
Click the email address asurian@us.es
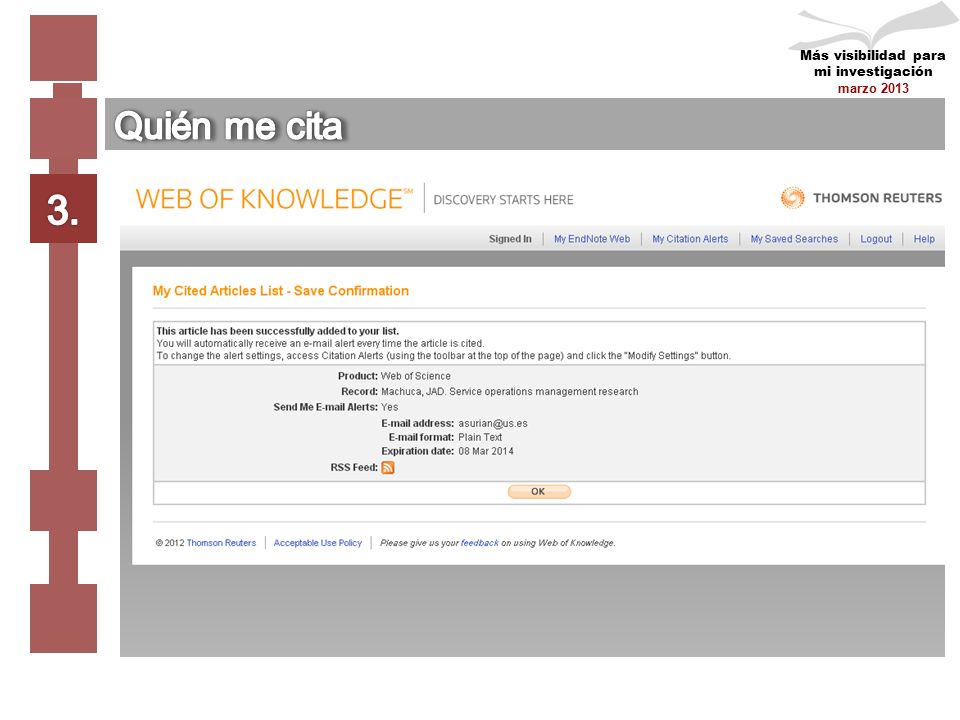pos(493,423)
